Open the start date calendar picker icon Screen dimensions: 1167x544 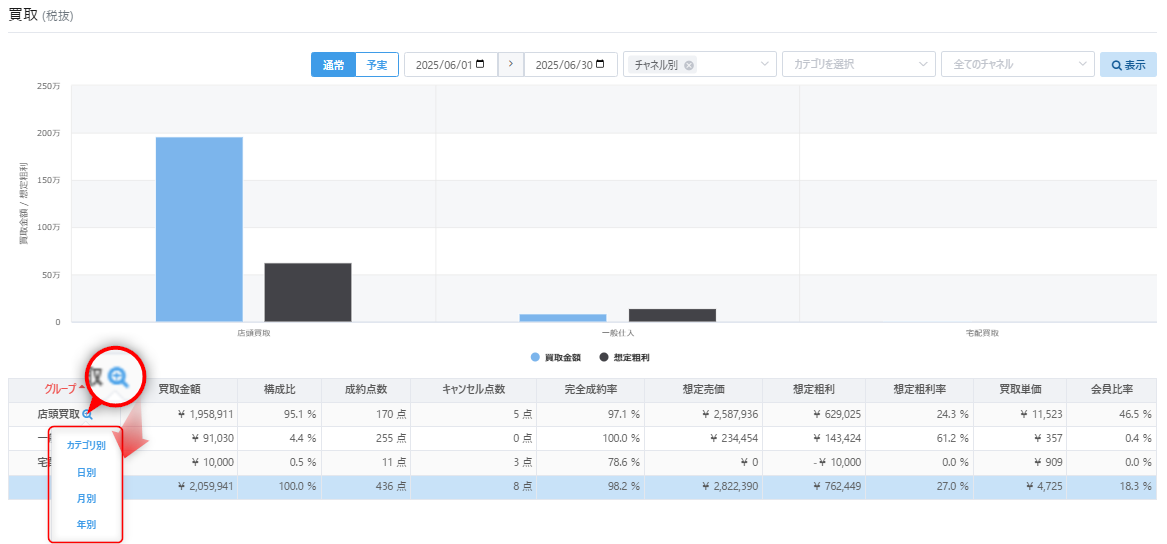tap(480, 65)
